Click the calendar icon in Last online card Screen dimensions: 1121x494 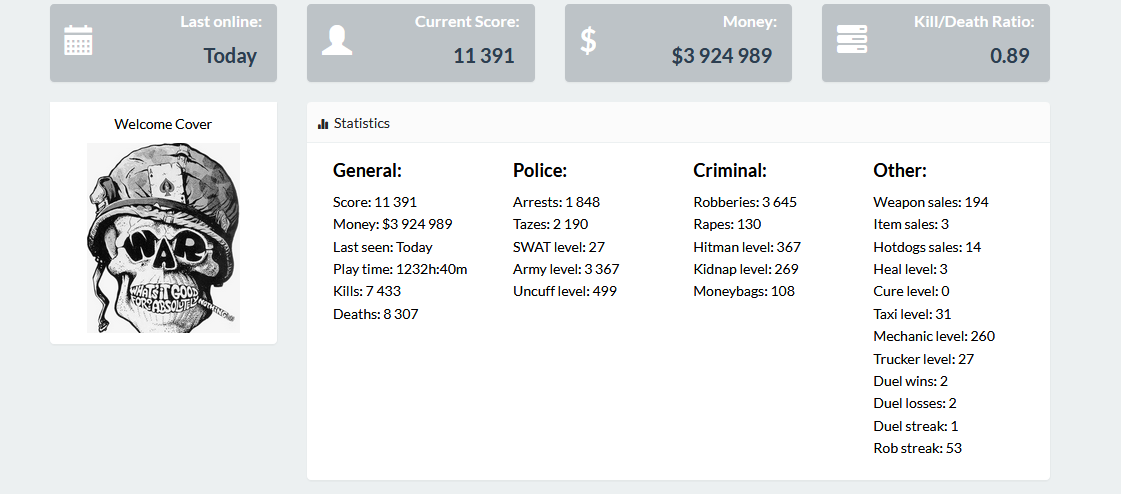click(78, 40)
